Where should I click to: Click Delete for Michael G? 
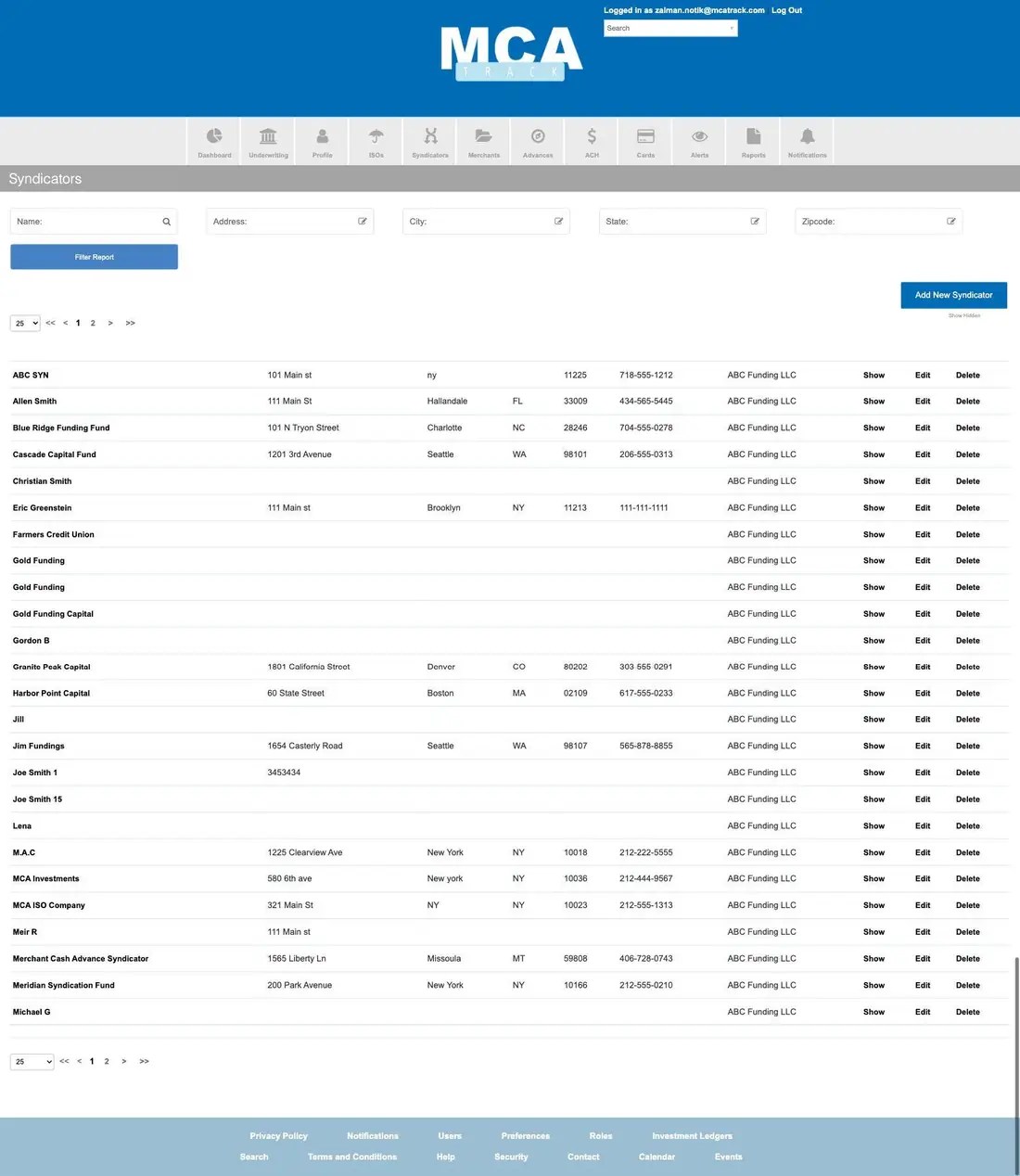point(968,1012)
